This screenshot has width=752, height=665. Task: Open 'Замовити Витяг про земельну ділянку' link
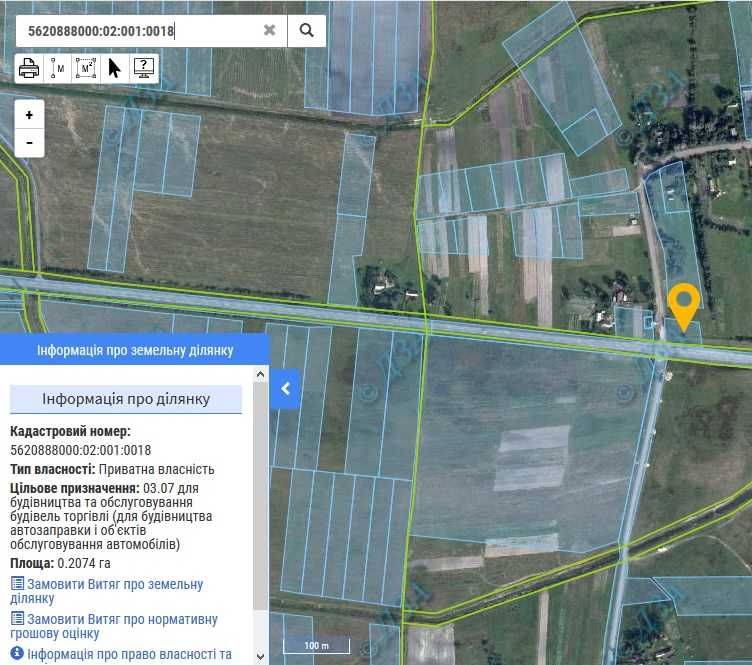[x=106, y=591]
